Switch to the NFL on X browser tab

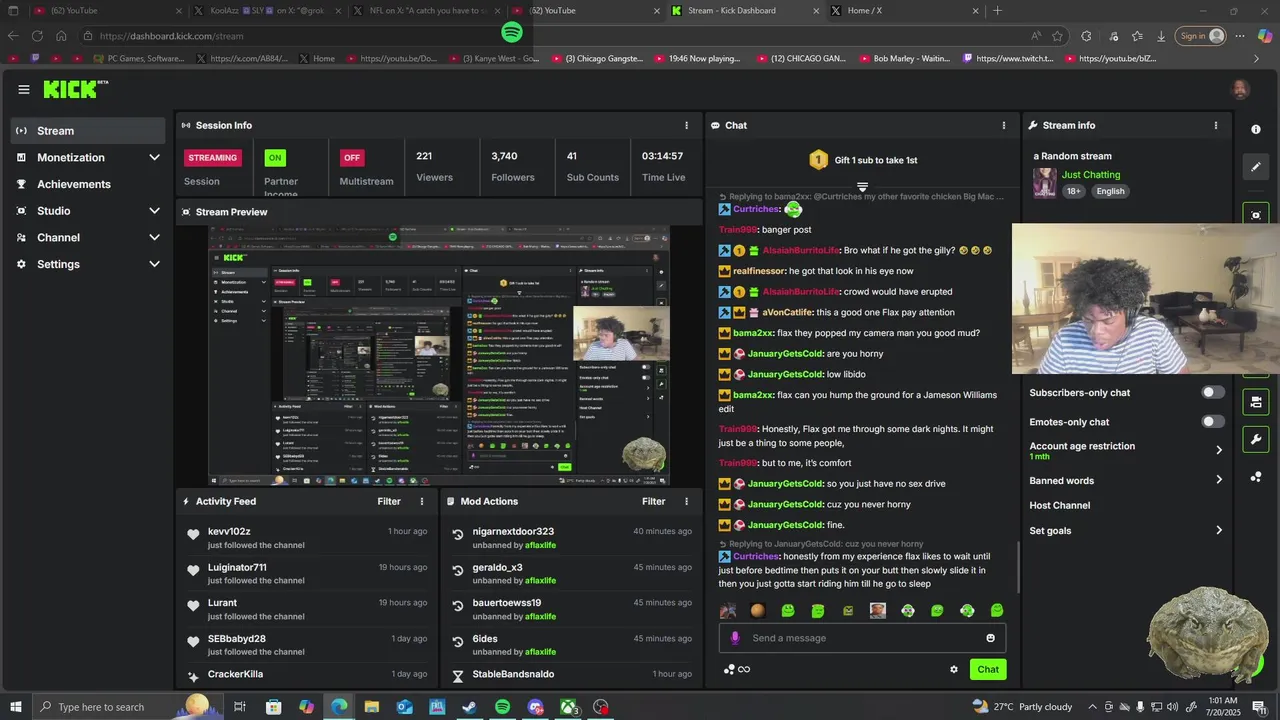[x=427, y=11]
